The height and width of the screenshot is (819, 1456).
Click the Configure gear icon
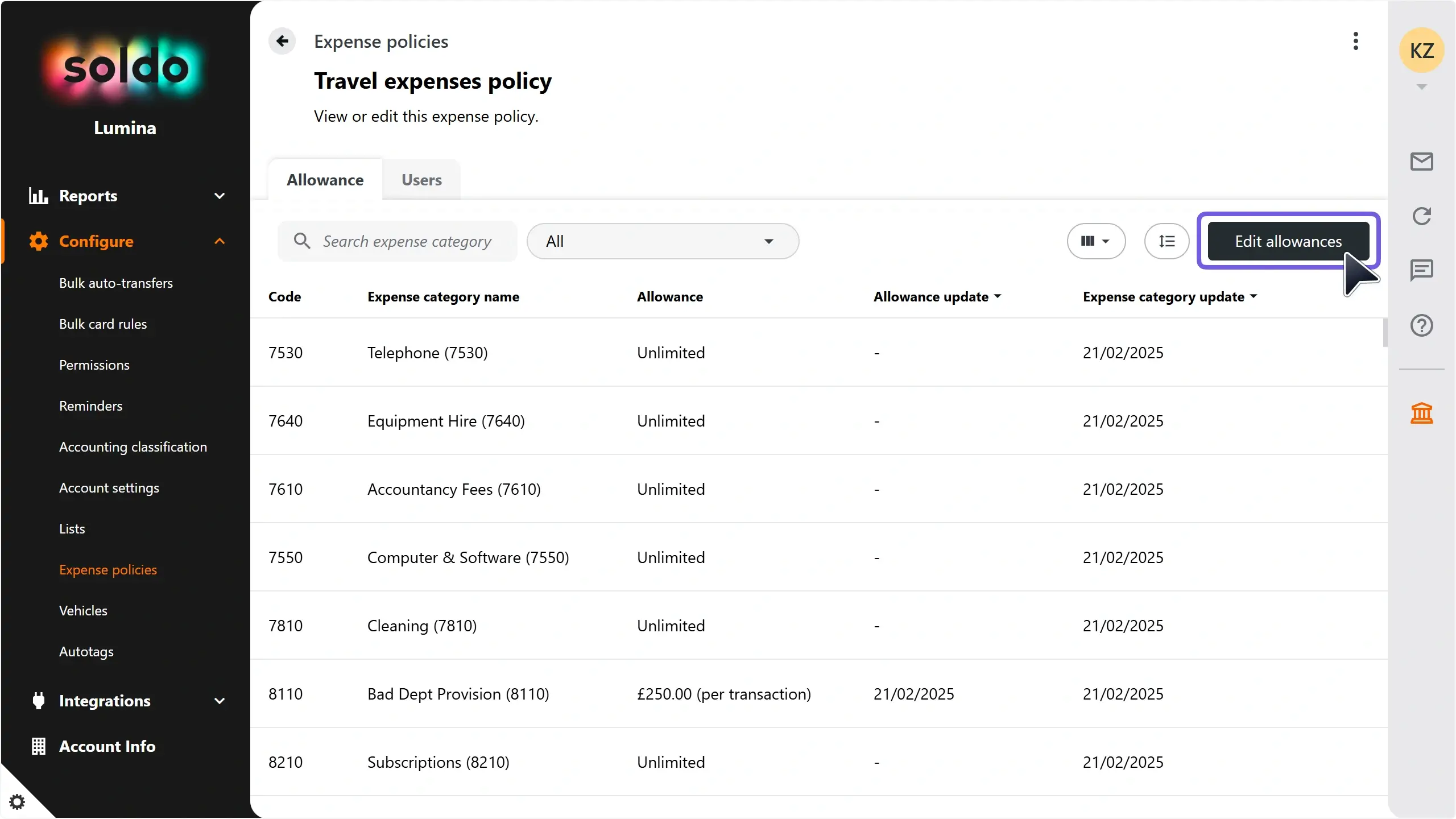(38, 241)
